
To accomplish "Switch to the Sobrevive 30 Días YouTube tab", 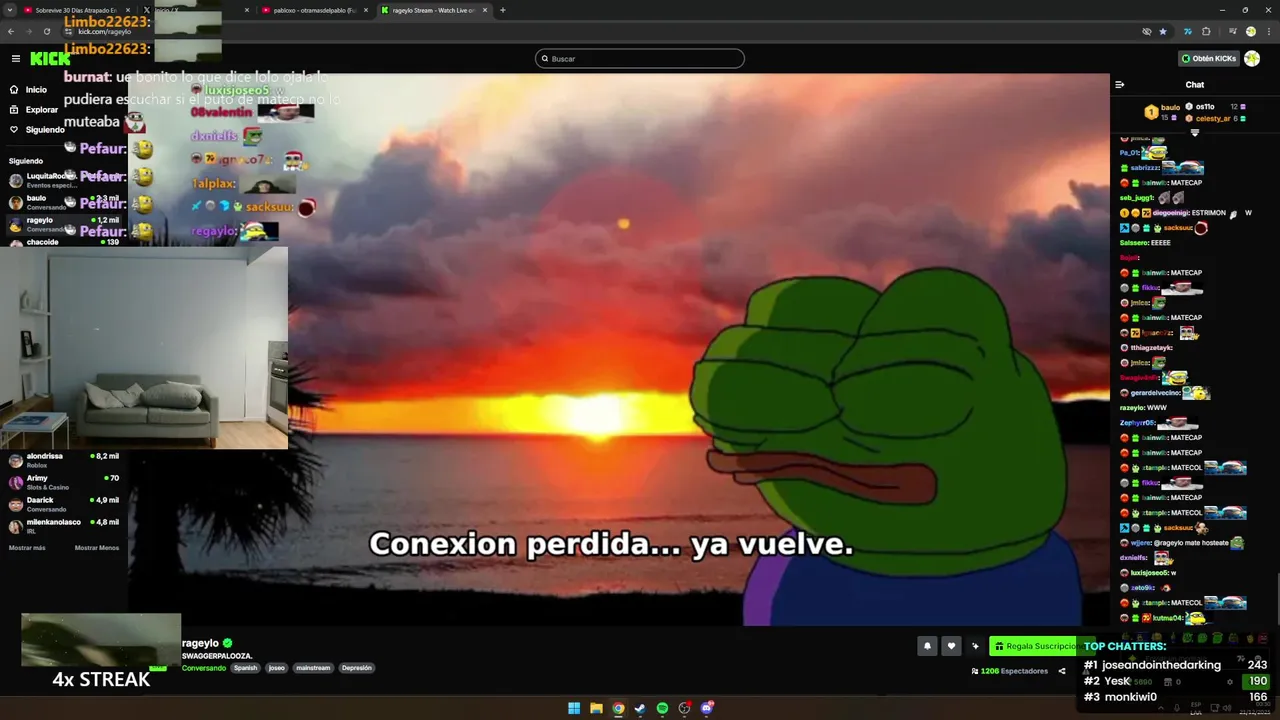I will point(75,10).
